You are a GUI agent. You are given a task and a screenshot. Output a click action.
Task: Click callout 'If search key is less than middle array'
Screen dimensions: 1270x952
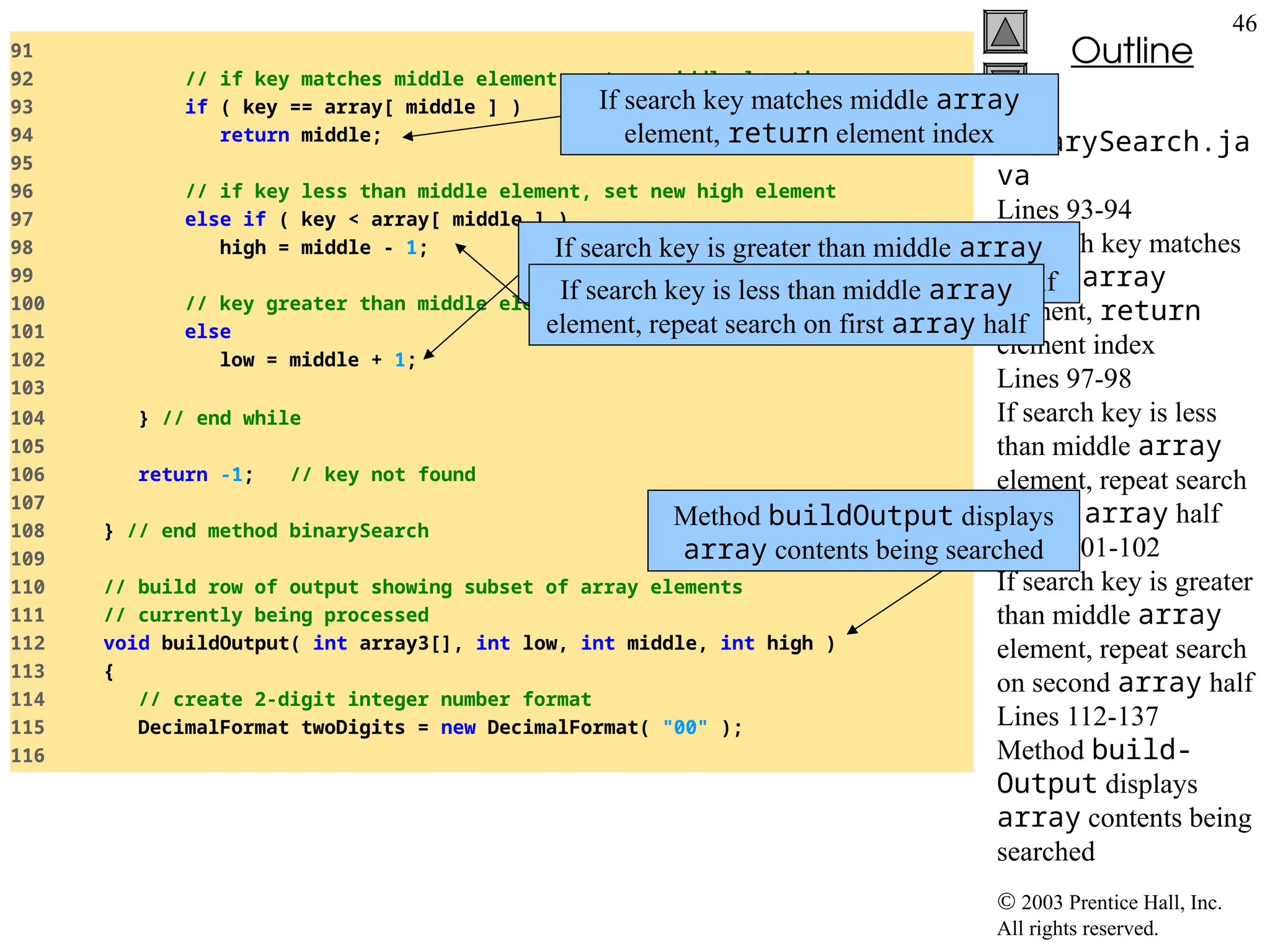(786, 305)
